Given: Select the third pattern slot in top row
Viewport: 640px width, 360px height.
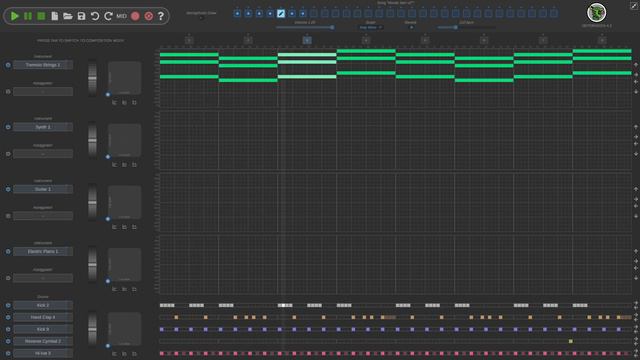Looking at the screenshot, I should (x=259, y=13).
